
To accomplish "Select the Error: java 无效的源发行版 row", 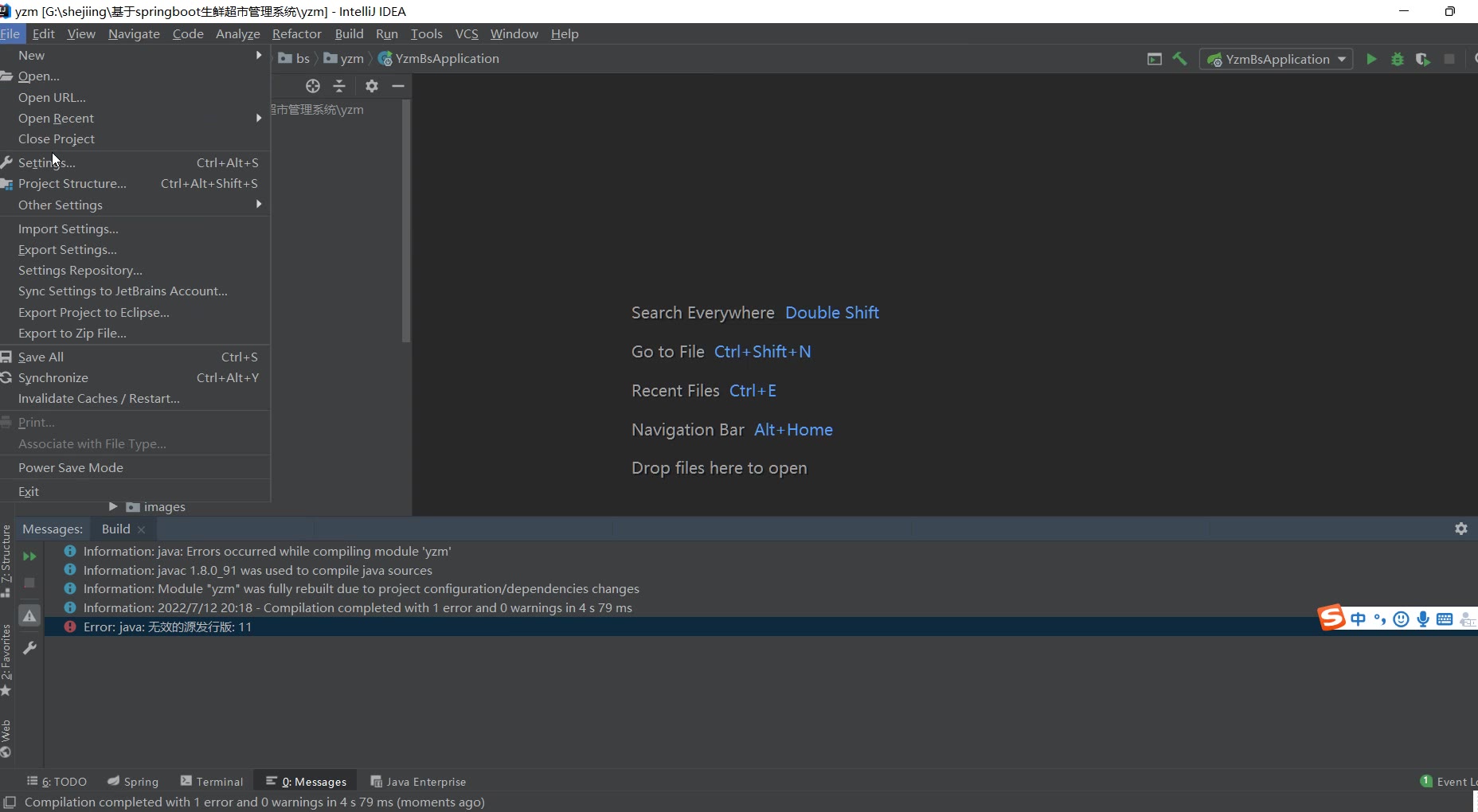I will click(761, 627).
